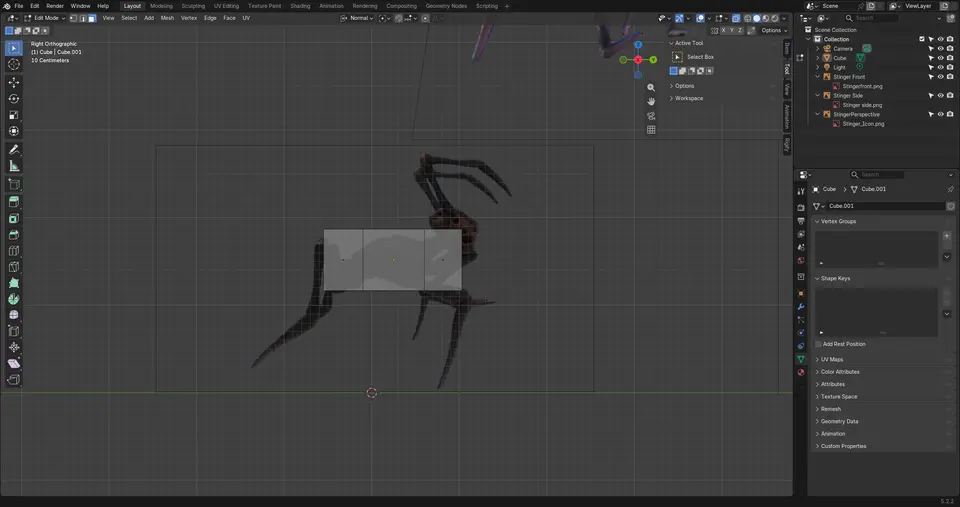Select the Measure tool
Image resolution: width=960 pixels, height=507 pixels.
13,166
